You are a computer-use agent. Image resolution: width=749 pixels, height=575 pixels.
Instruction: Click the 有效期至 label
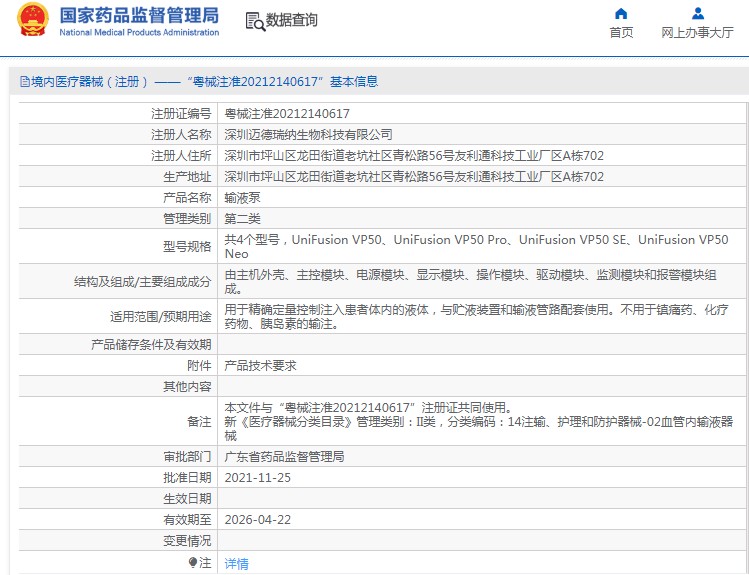pyautogui.click(x=187, y=520)
